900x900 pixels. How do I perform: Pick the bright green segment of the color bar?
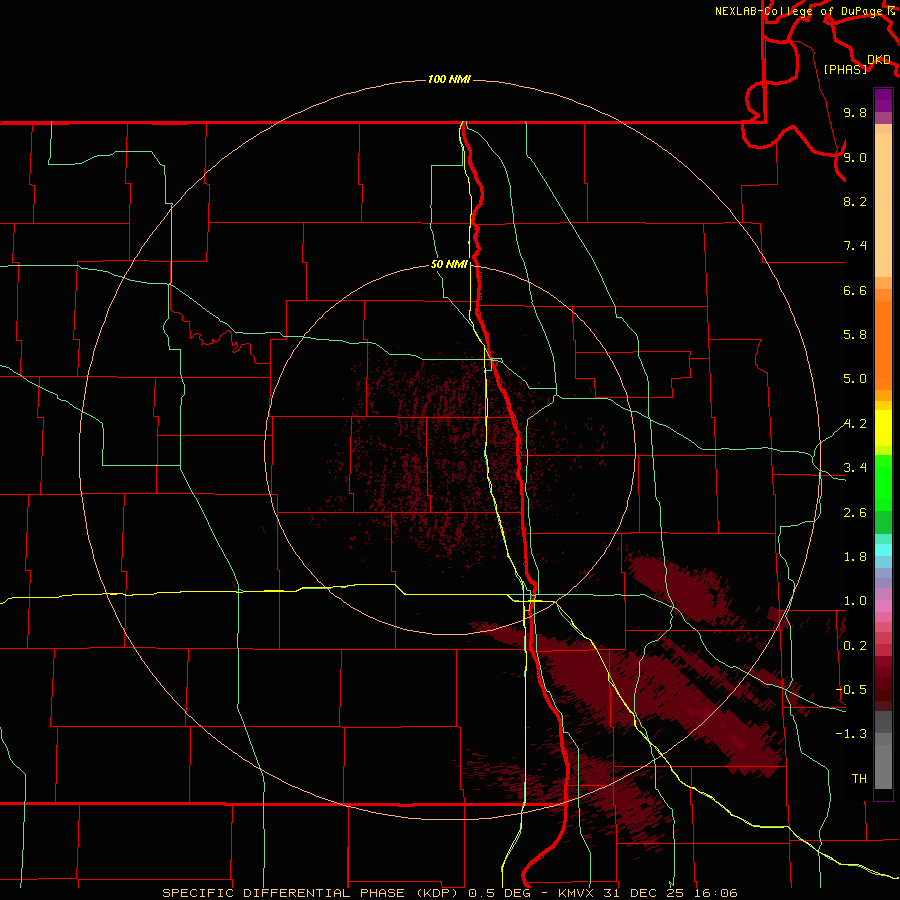click(x=883, y=481)
